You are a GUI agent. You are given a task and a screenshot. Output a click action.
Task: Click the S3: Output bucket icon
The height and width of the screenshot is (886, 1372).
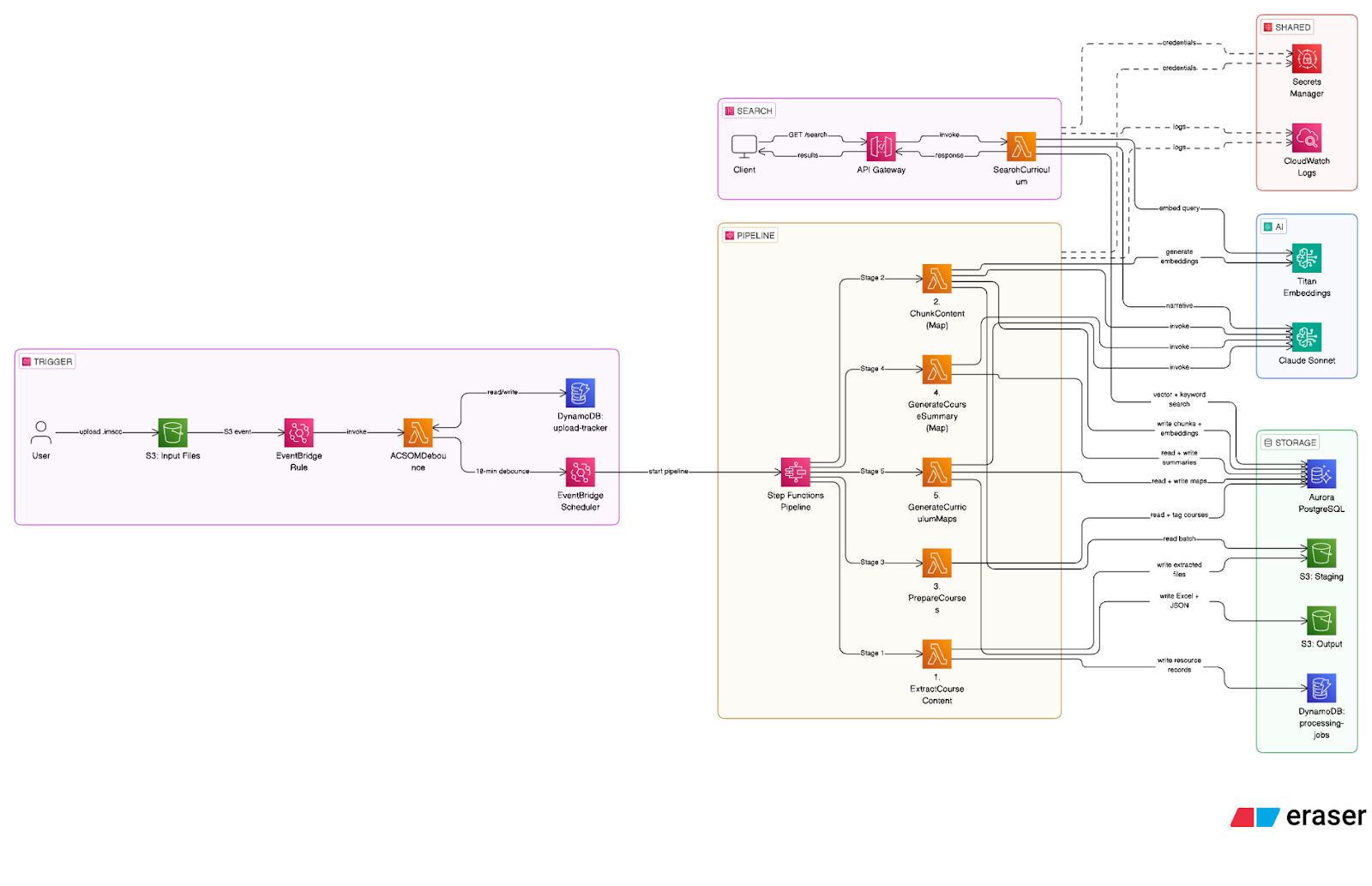pyautogui.click(x=1321, y=621)
